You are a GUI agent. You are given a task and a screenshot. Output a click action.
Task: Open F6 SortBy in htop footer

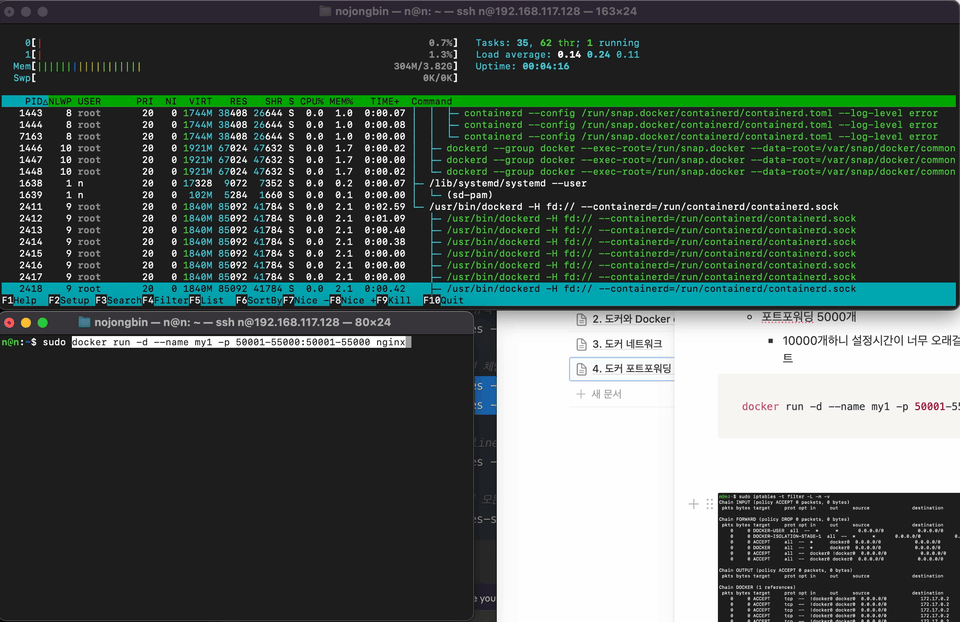[259, 301]
